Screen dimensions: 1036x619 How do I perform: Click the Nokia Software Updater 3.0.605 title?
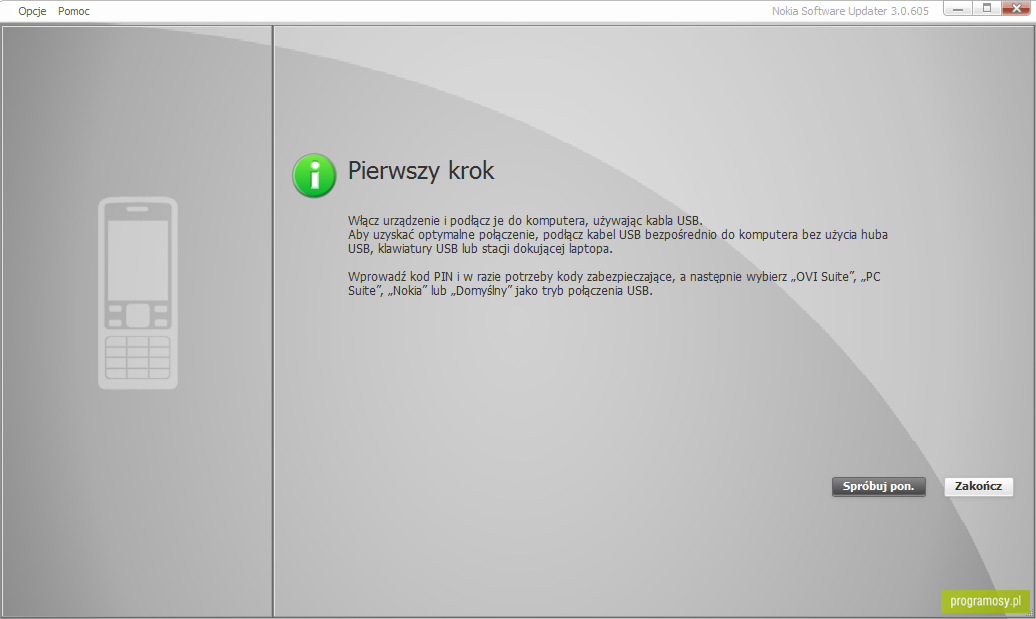pos(850,11)
